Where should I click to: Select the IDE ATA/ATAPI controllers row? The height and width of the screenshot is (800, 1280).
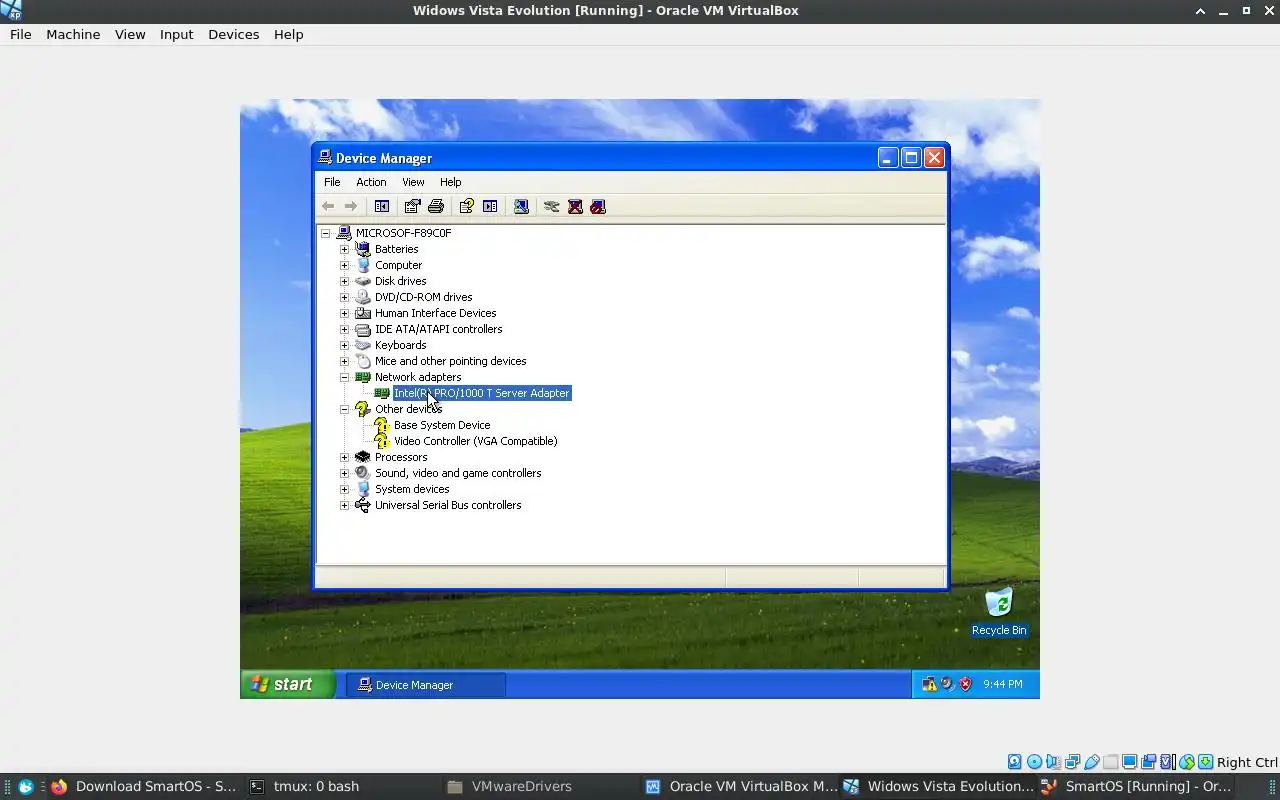pos(438,329)
